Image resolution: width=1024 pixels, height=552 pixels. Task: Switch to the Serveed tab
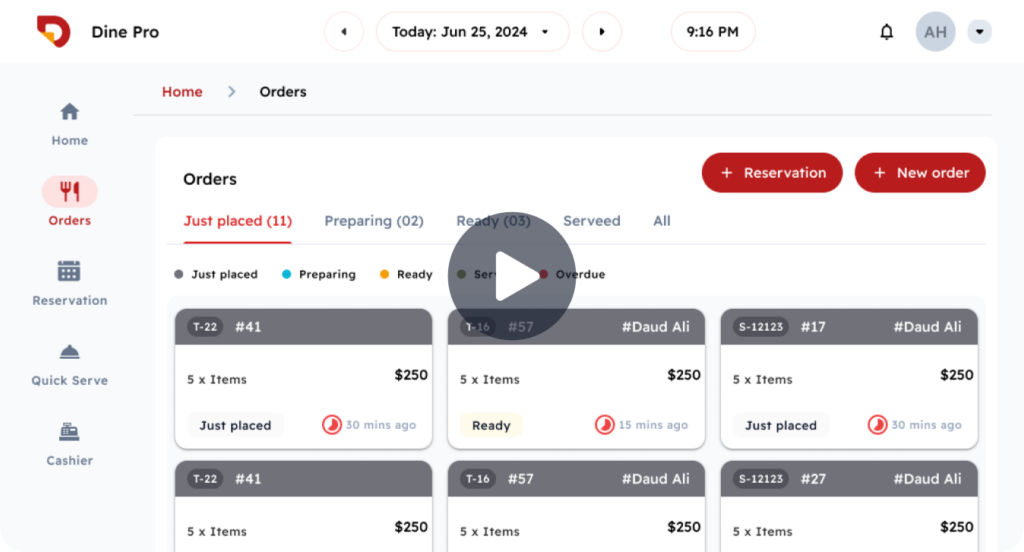pos(592,221)
